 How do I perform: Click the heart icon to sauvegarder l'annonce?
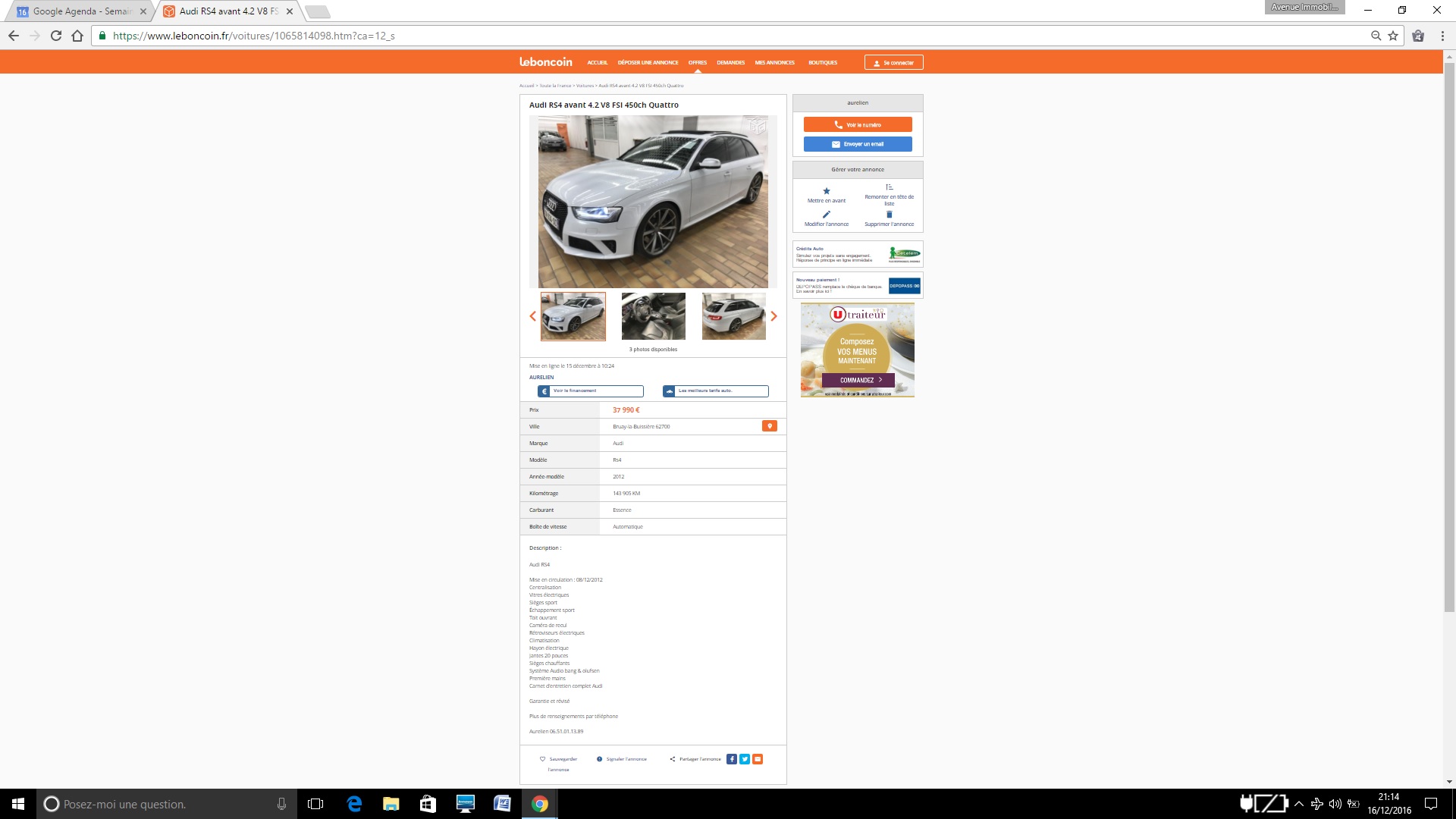click(542, 758)
